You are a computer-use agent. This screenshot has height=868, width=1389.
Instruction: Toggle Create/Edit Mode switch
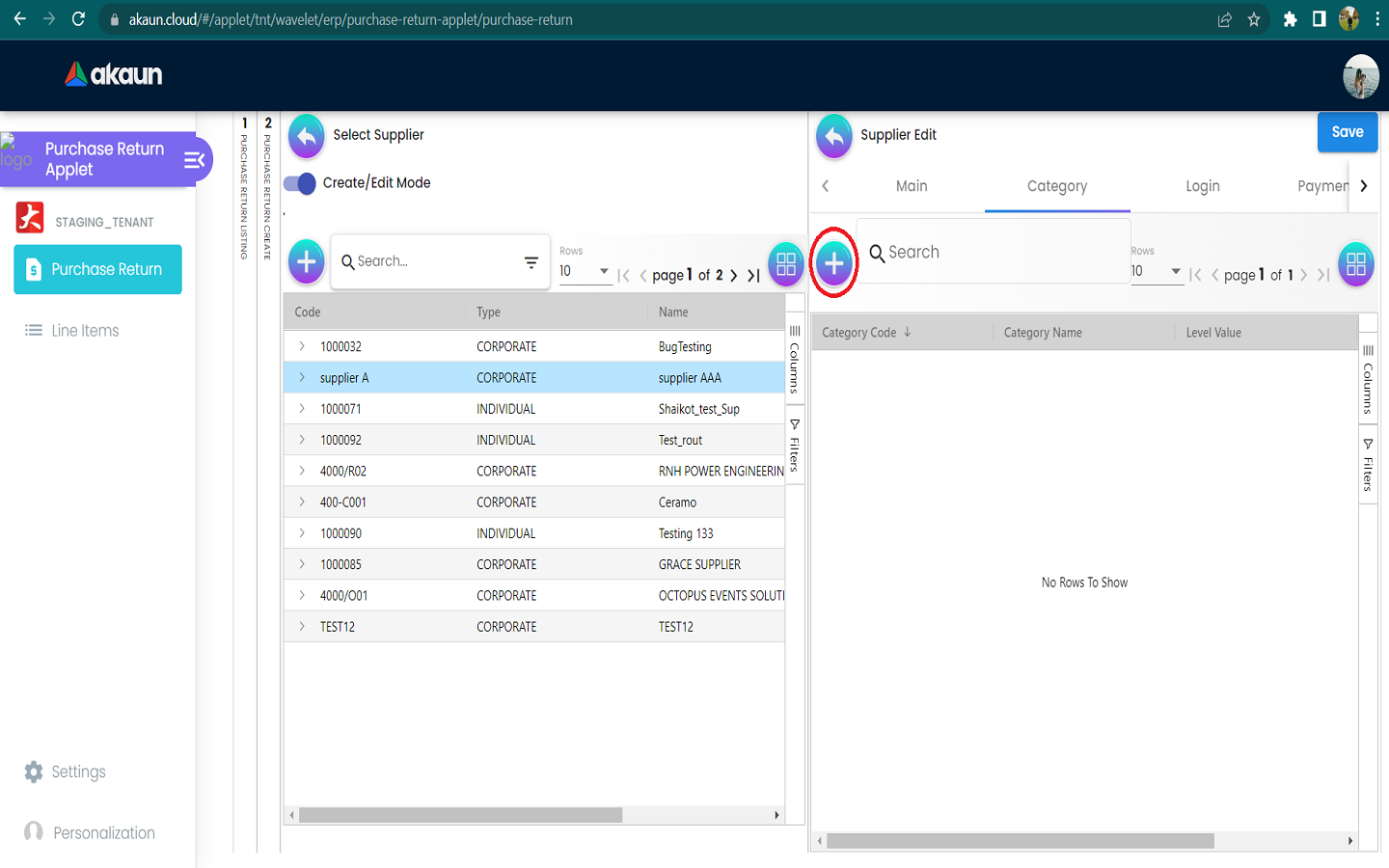(300, 183)
